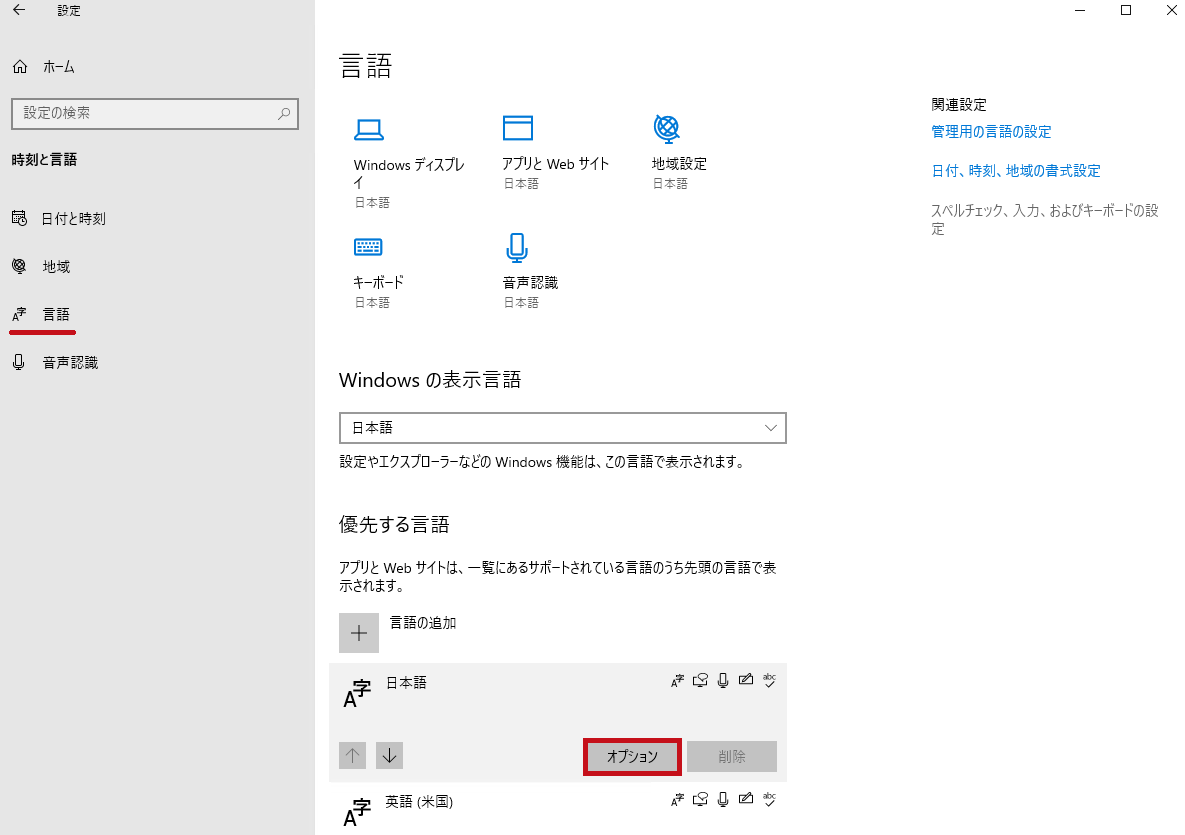Click 英語 (米国) display language feature icon
Screen dimensions: 1185x835
(x=677, y=799)
